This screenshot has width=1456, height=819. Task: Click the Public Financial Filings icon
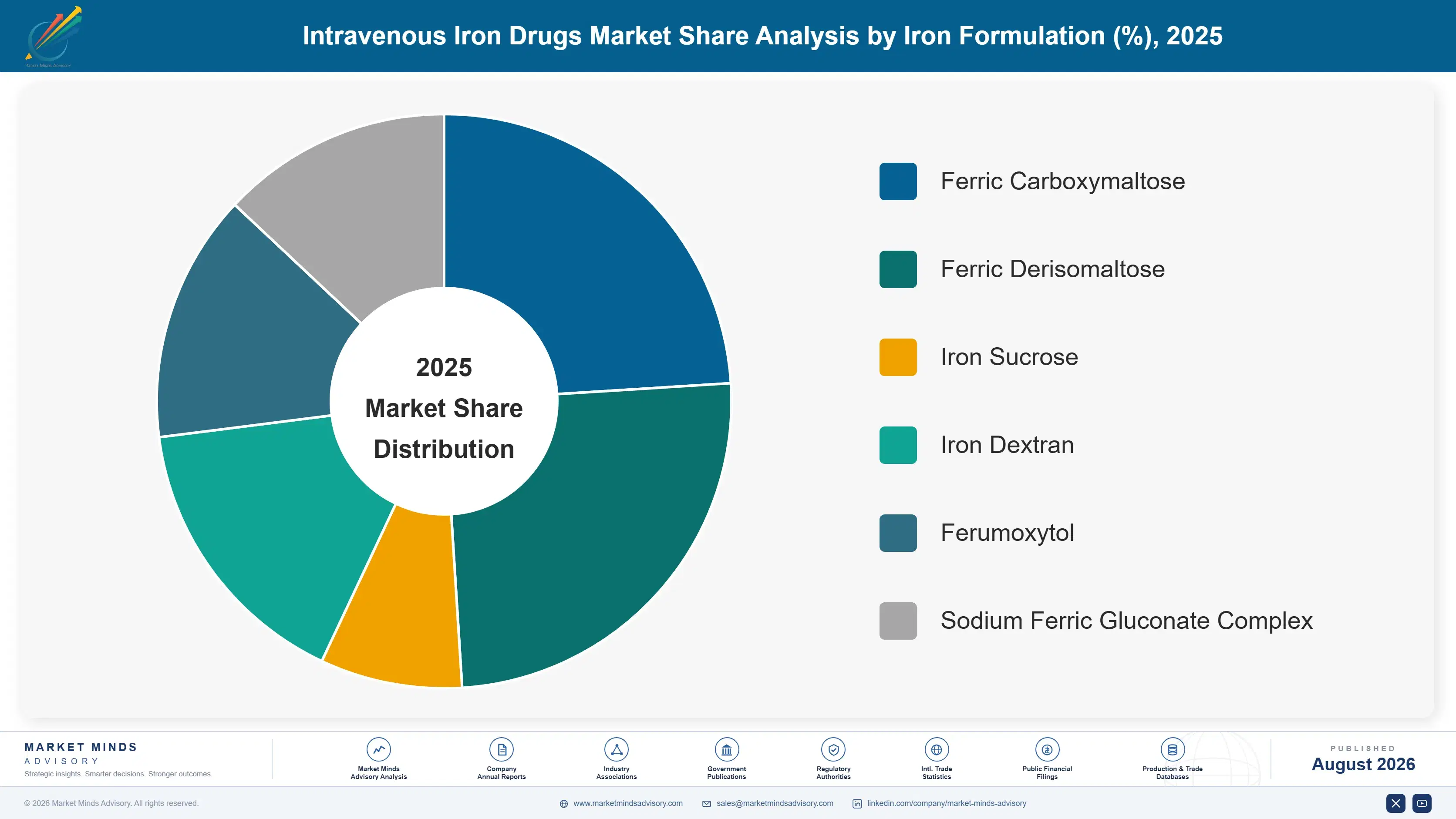1047,749
